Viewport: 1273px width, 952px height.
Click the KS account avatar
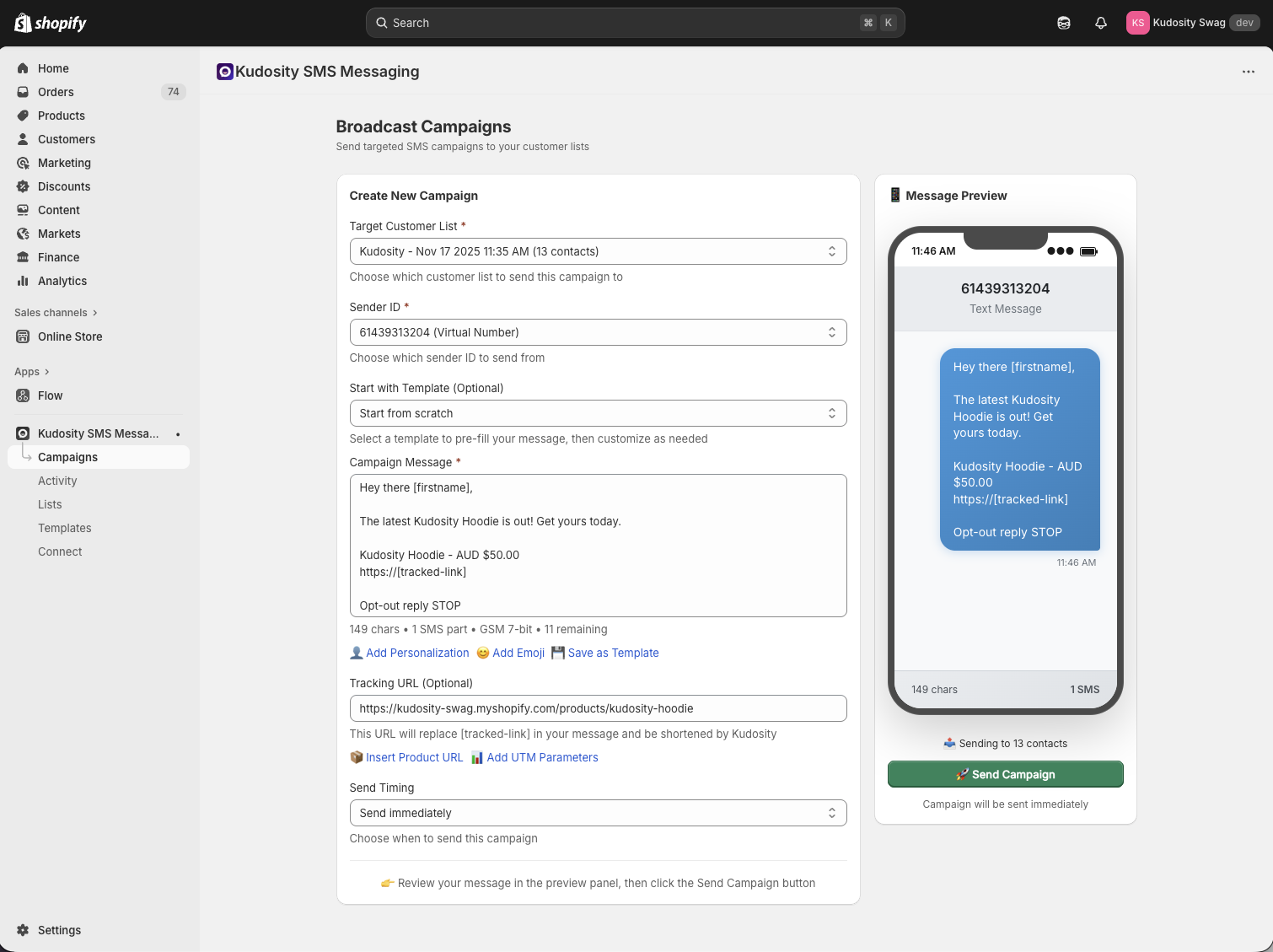[1137, 23]
